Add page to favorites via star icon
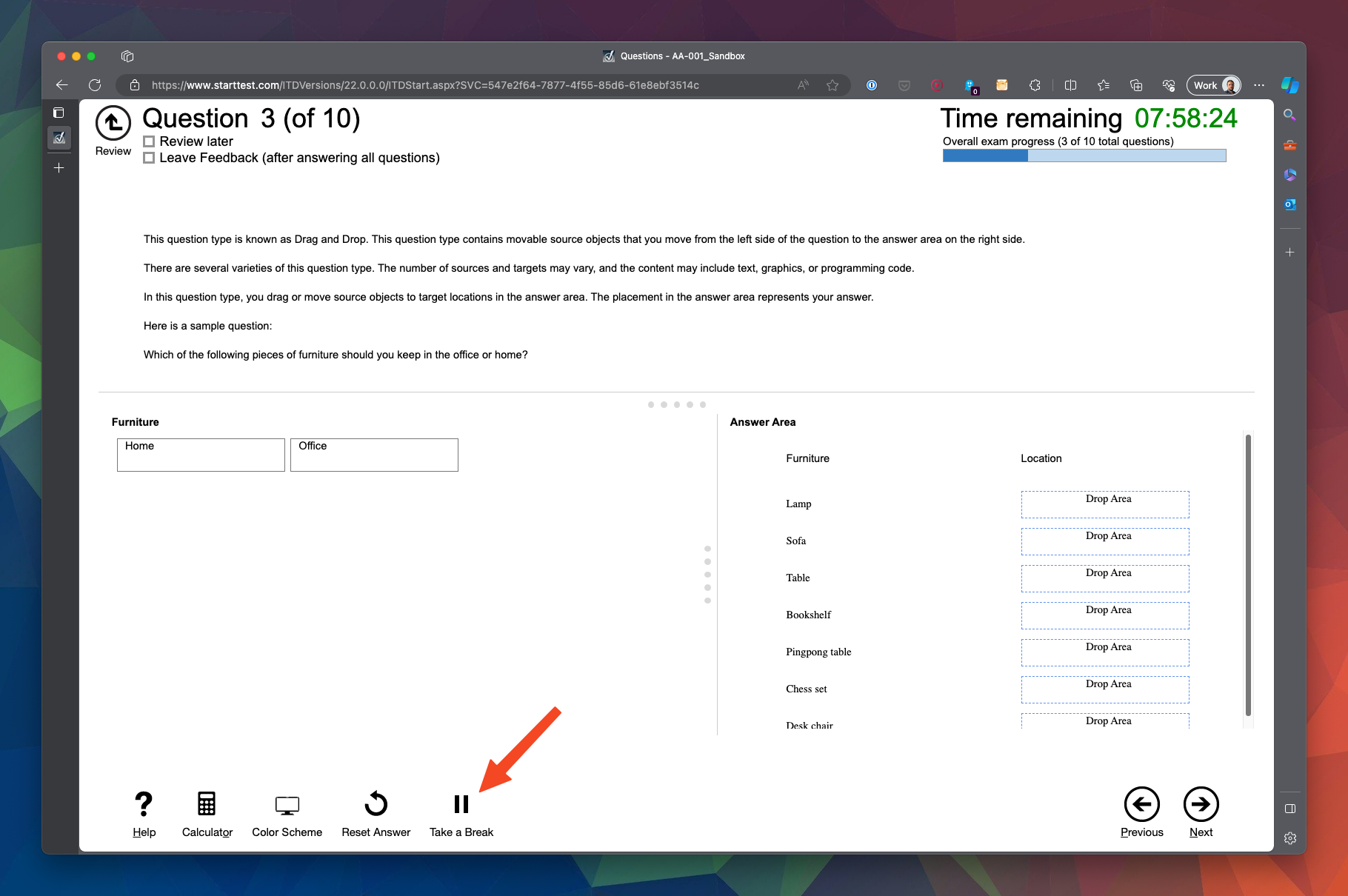The height and width of the screenshot is (896, 1348). click(833, 85)
